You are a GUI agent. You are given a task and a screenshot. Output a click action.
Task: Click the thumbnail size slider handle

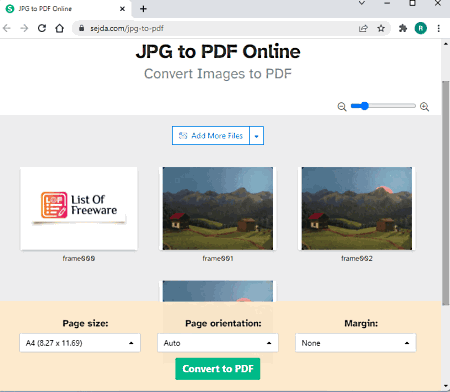click(x=365, y=106)
